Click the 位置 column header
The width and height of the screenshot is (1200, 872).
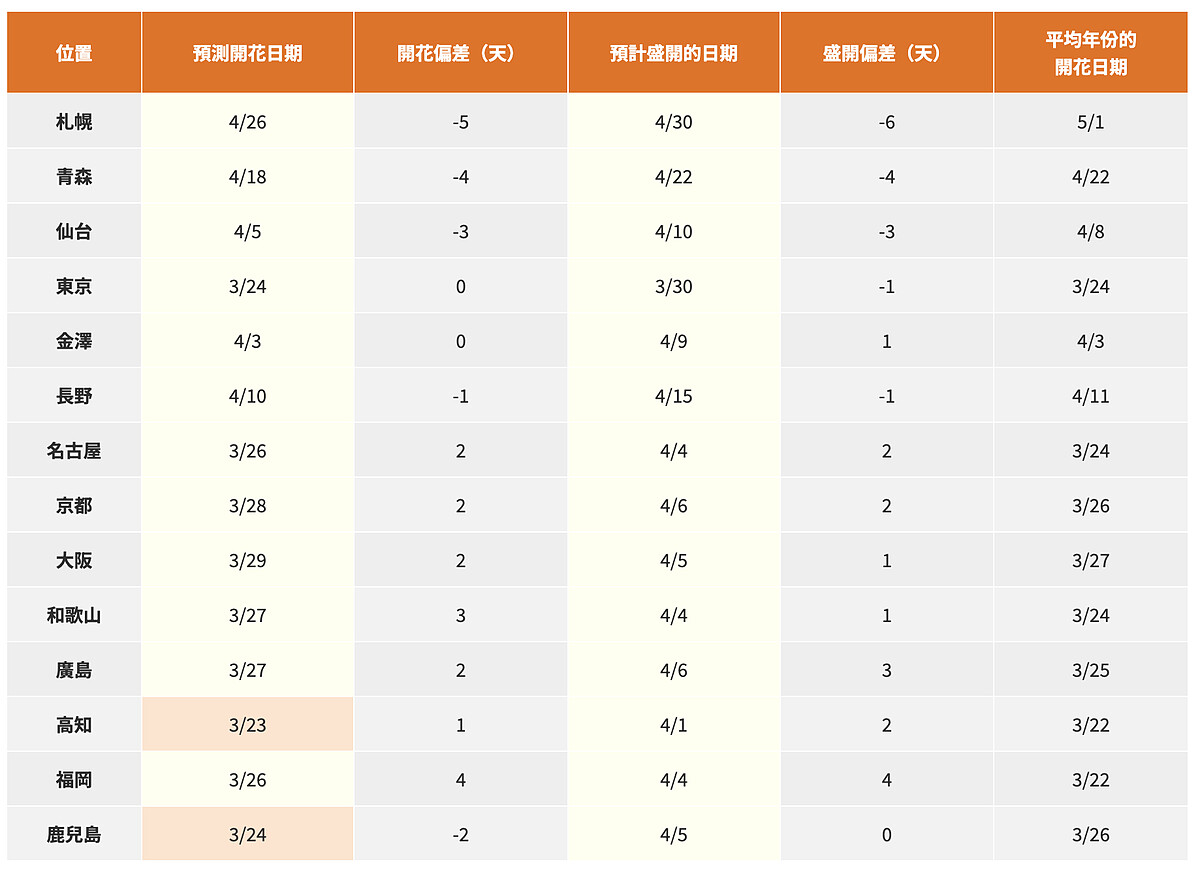[x=74, y=53]
